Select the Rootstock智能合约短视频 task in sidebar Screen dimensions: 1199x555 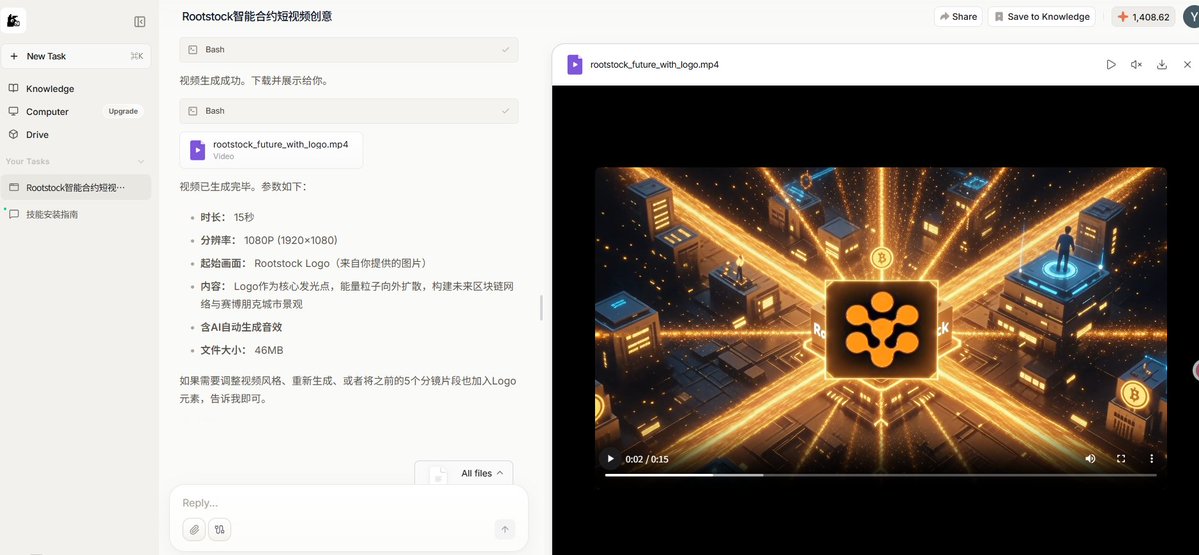click(76, 187)
